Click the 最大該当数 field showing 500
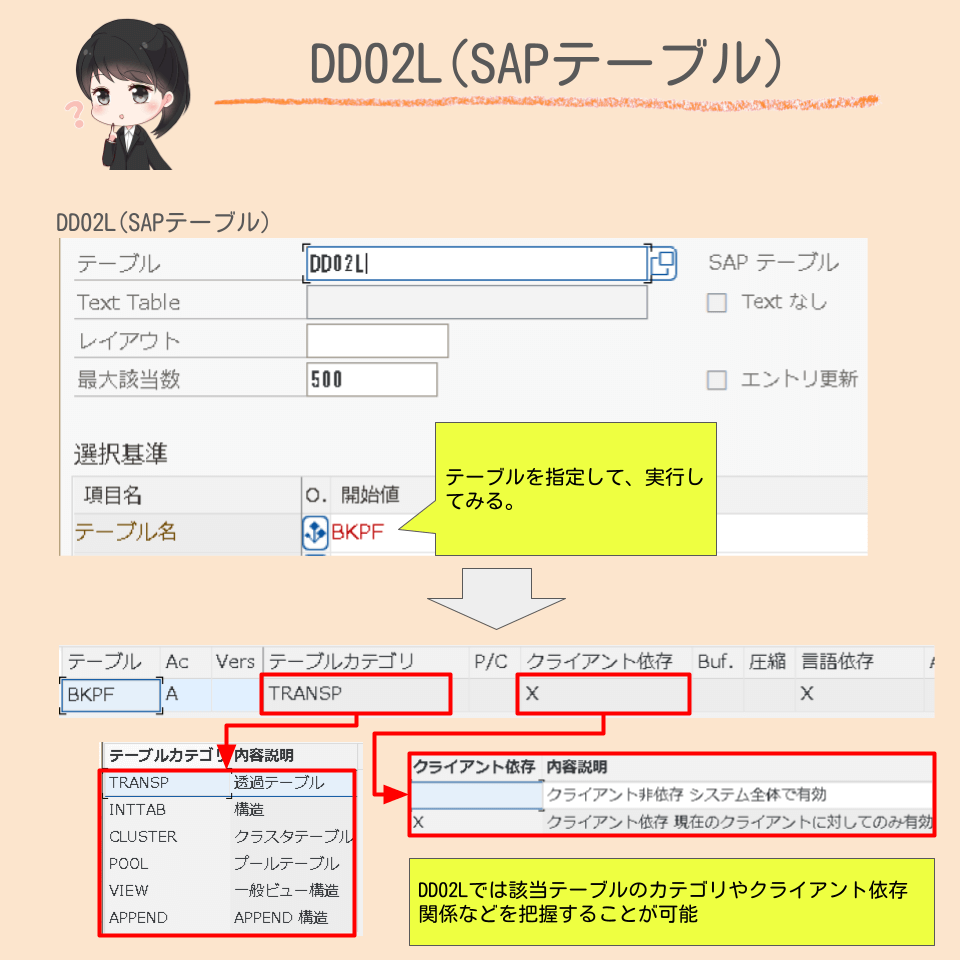This screenshot has width=960, height=960. 373,379
